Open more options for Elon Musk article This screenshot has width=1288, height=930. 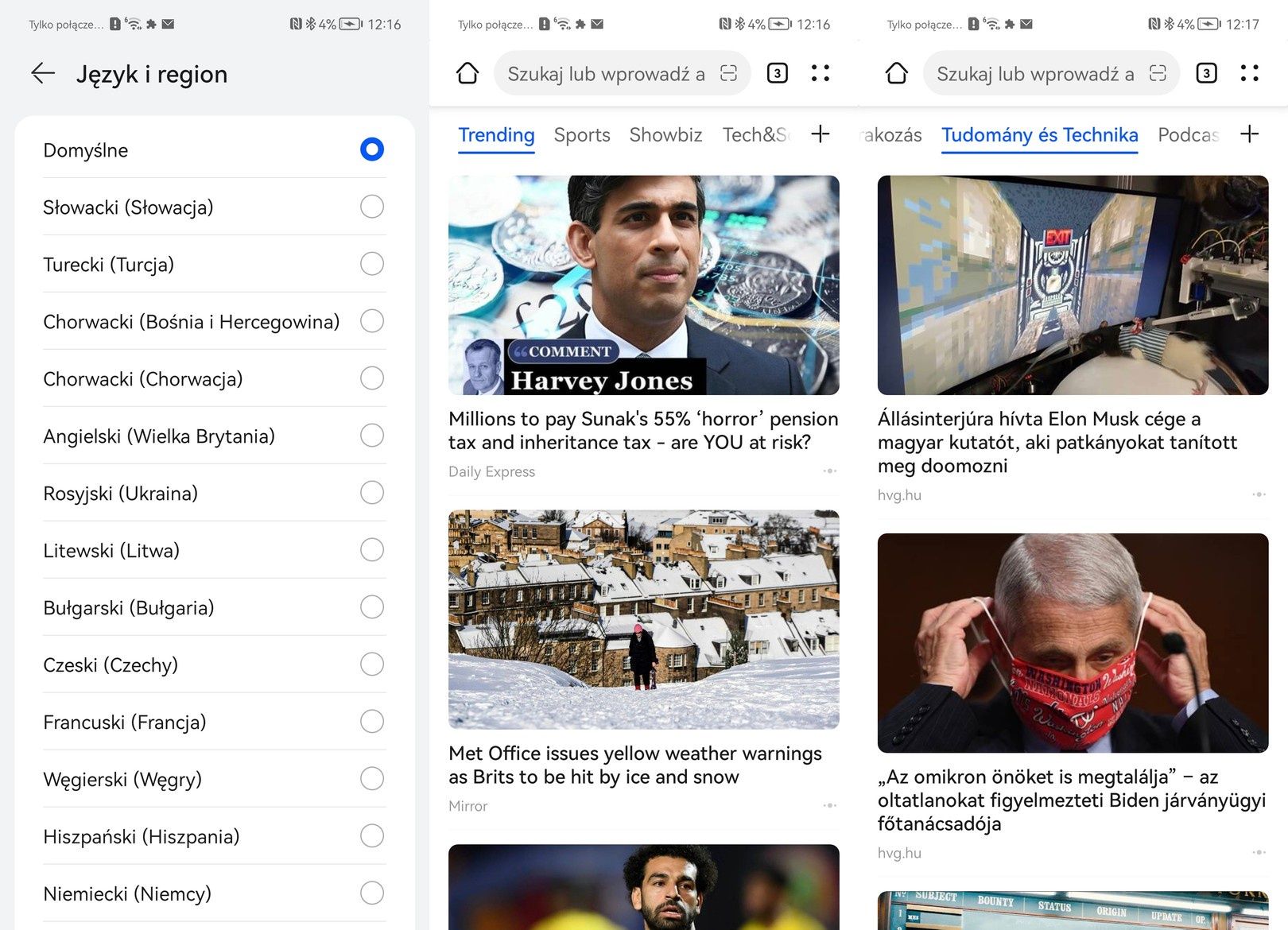(1259, 494)
